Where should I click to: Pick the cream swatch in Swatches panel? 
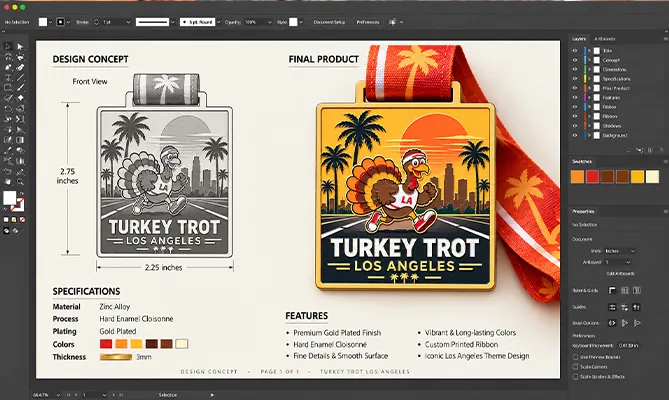[652, 177]
